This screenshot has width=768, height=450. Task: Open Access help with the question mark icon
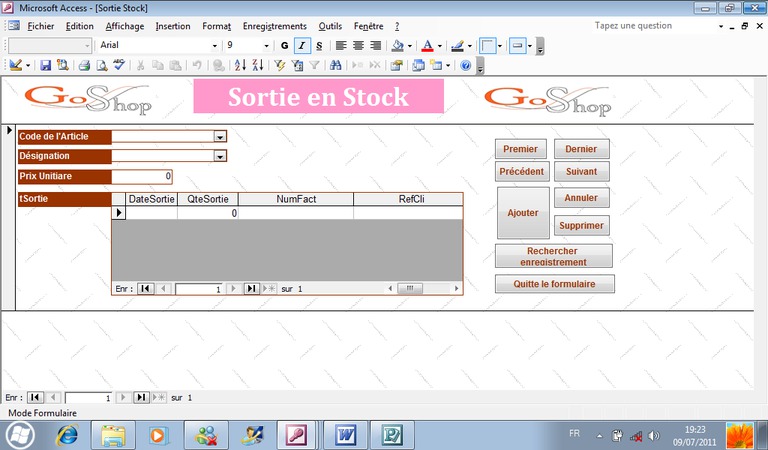[465, 65]
